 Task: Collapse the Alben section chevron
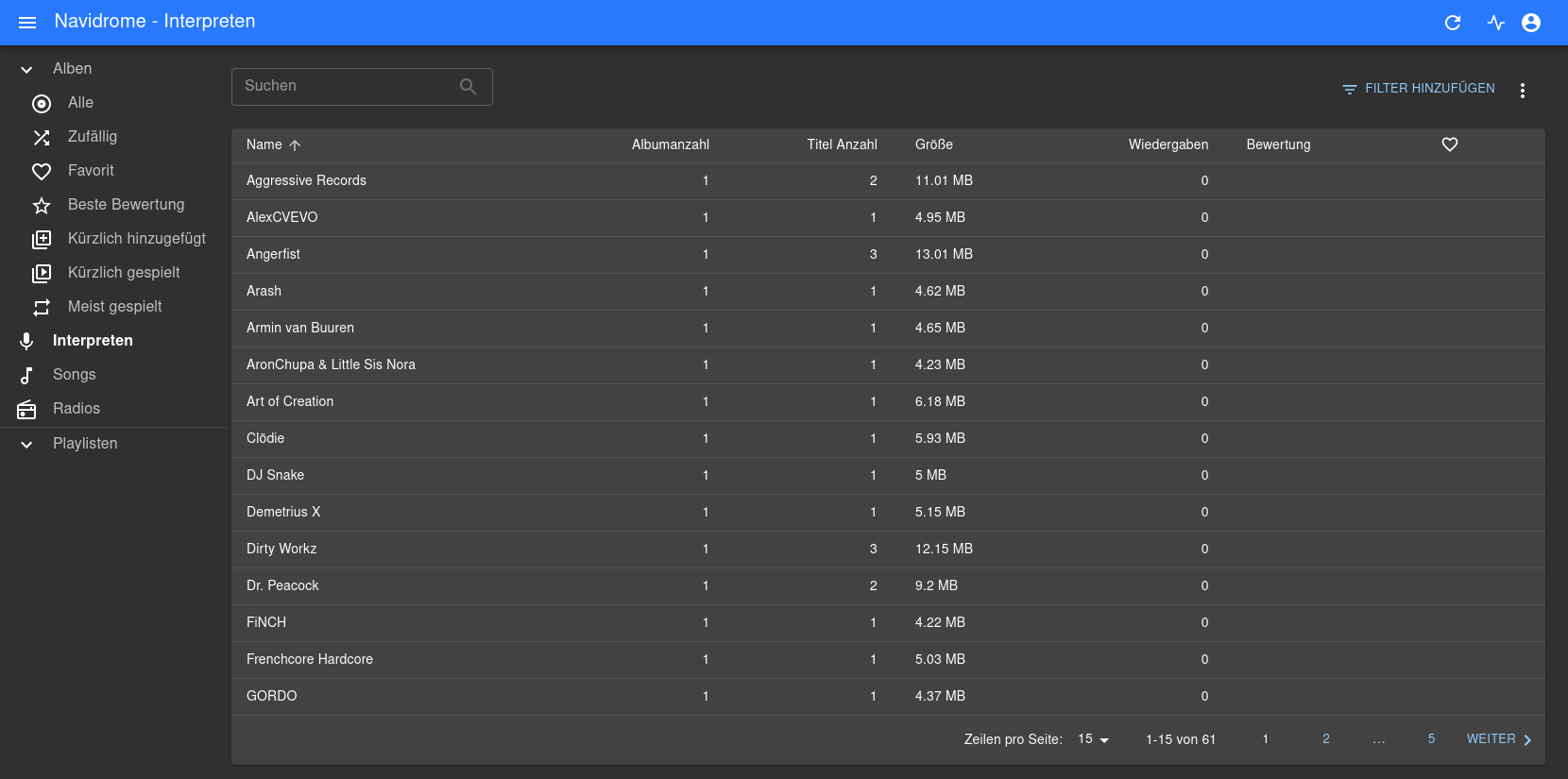(x=26, y=70)
